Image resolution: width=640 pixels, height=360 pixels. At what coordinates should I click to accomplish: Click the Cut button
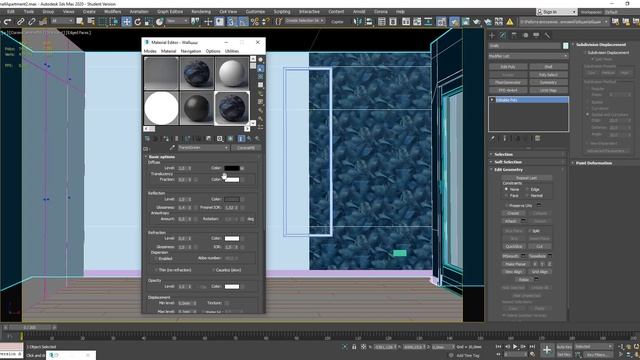pyautogui.click(x=540, y=246)
